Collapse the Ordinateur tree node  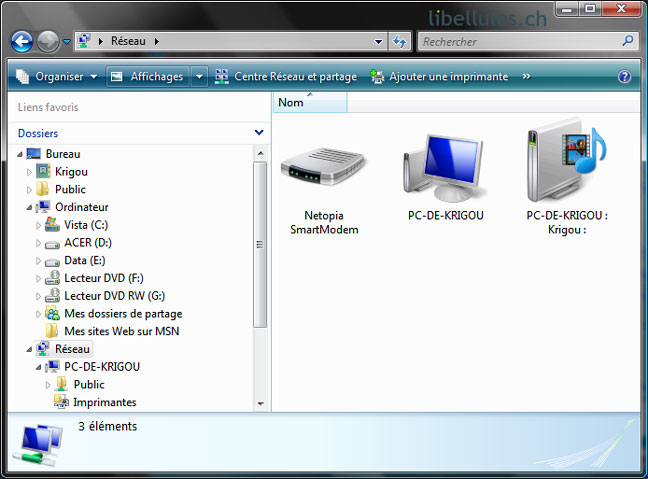point(29,207)
